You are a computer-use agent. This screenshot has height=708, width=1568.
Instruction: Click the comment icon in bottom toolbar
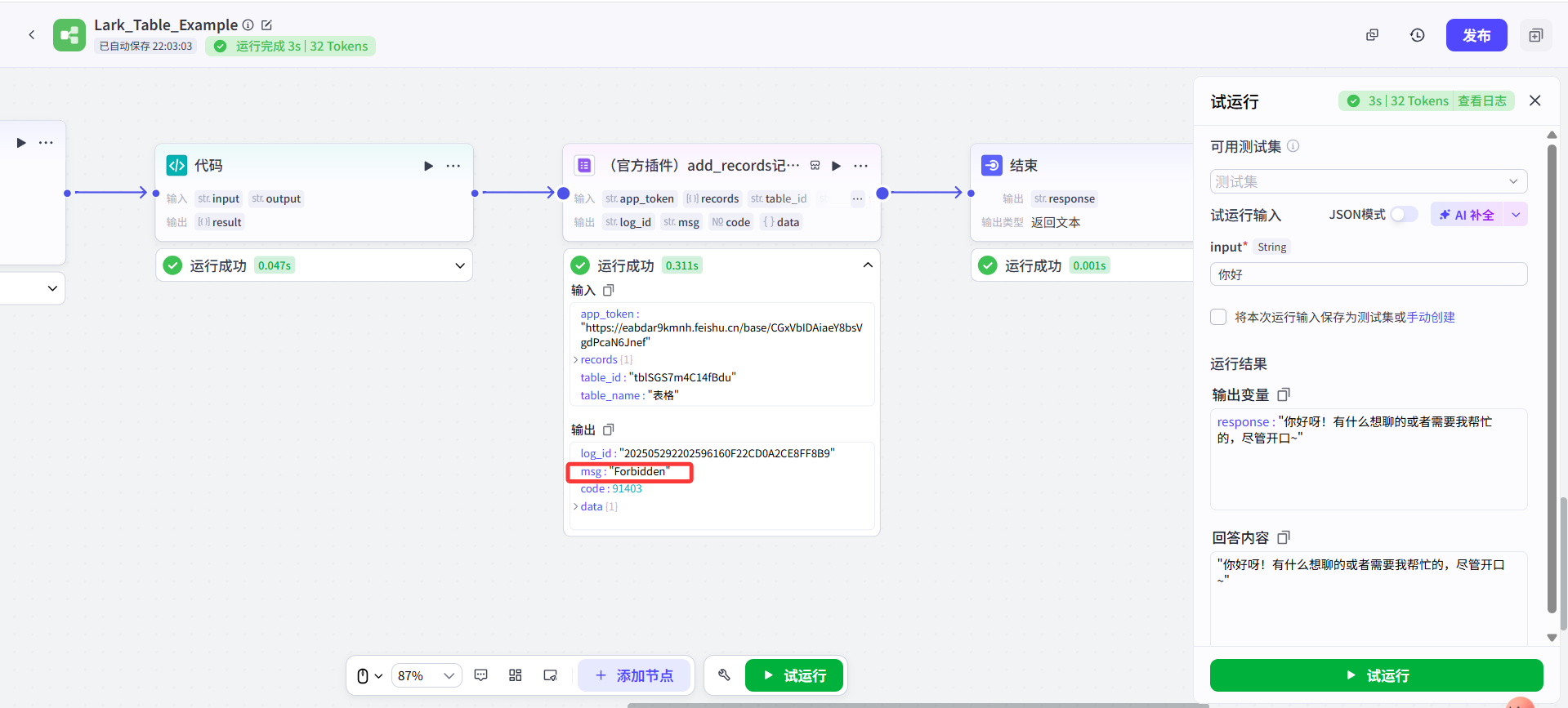481,675
